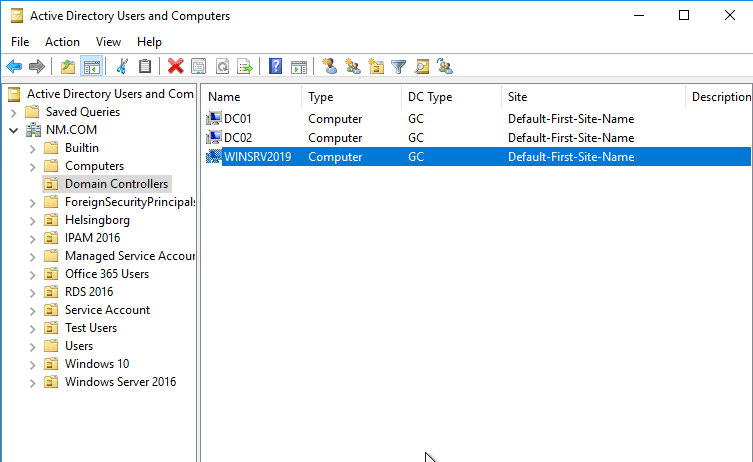Open the Help menu
The image size is (753, 462).
click(x=149, y=42)
